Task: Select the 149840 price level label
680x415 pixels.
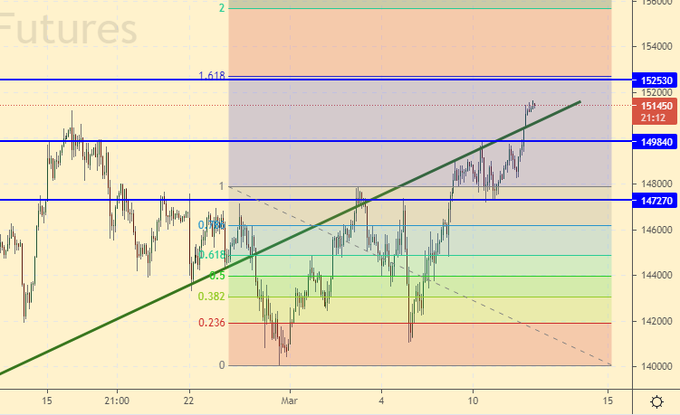Action: tap(655, 142)
